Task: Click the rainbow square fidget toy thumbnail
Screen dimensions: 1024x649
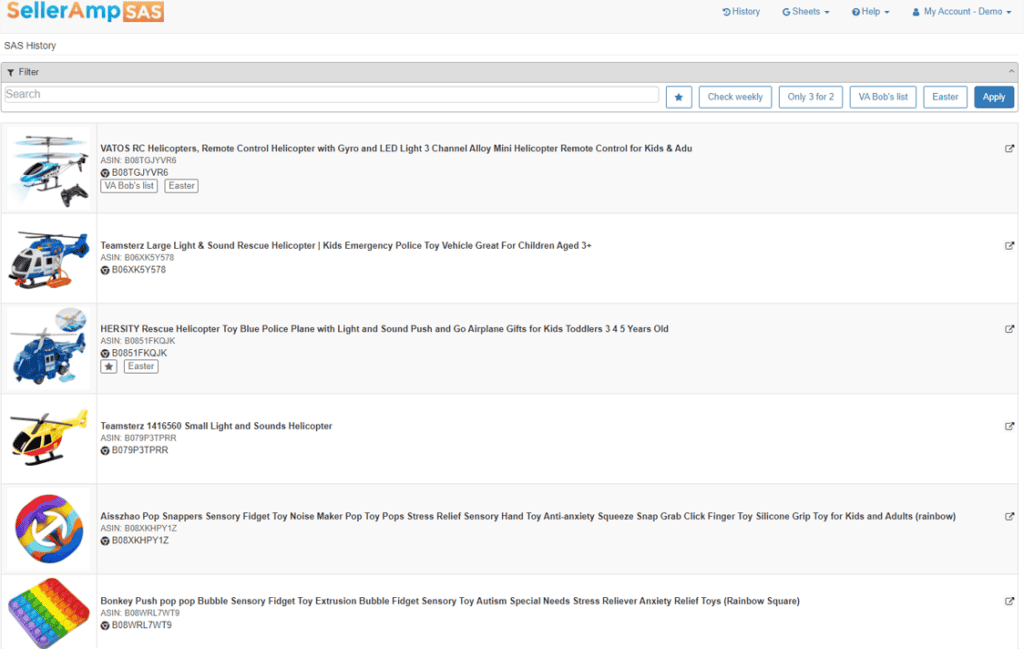Action: point(49,612)
